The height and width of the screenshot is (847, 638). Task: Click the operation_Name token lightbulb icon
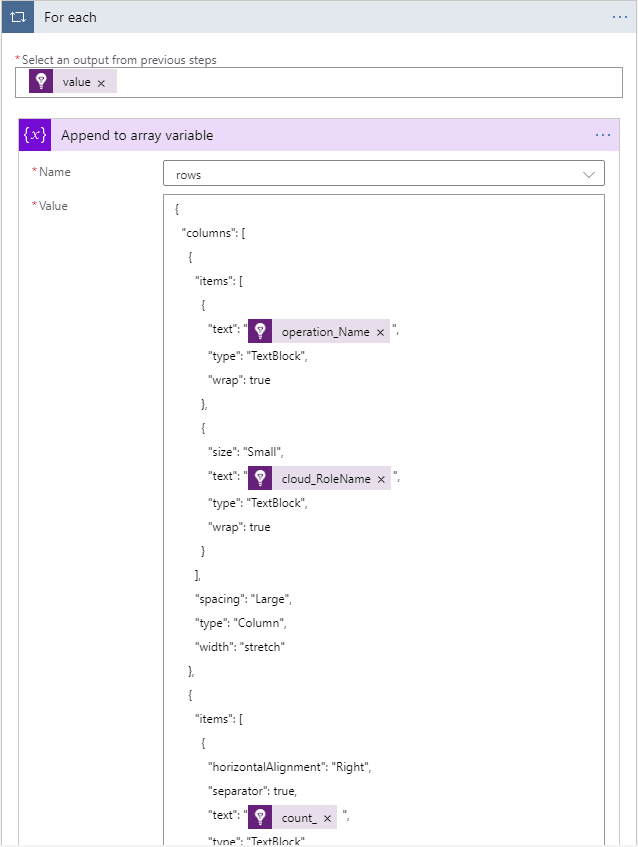coord(260,332)
